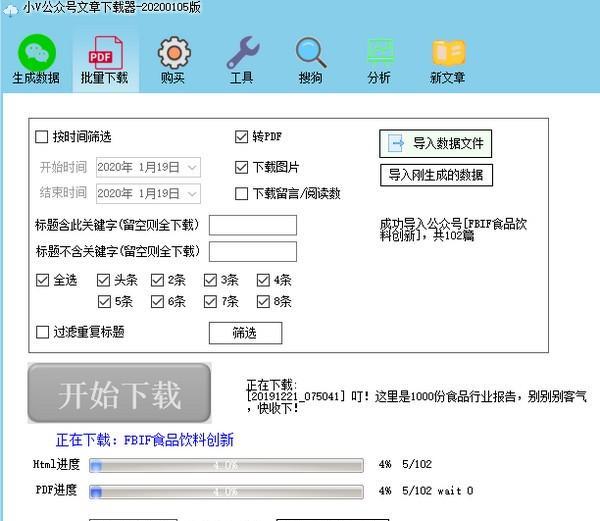Click the Html进度 progress bar

tap(226, 466)
